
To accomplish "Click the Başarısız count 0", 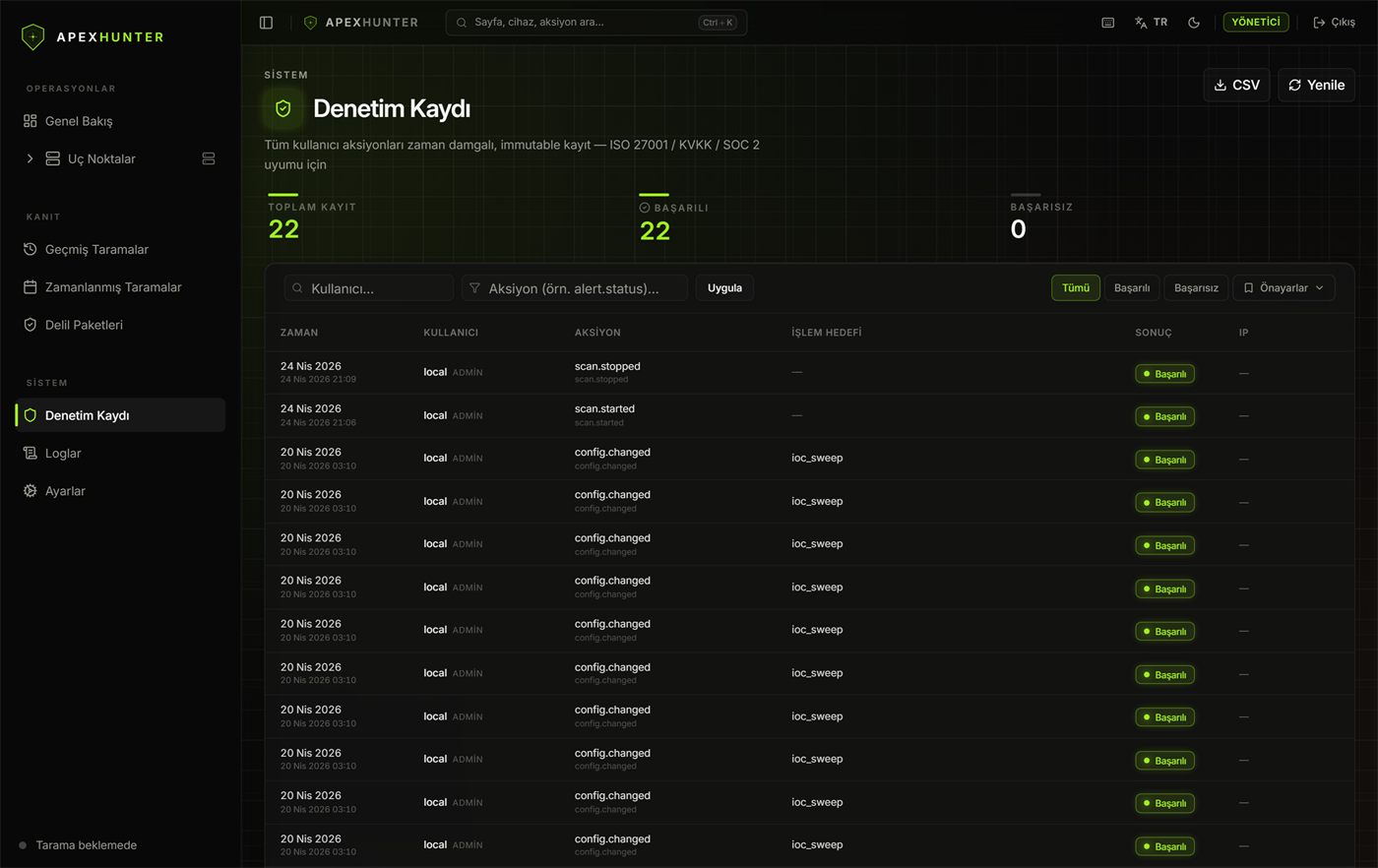I will click(1018, 229).
